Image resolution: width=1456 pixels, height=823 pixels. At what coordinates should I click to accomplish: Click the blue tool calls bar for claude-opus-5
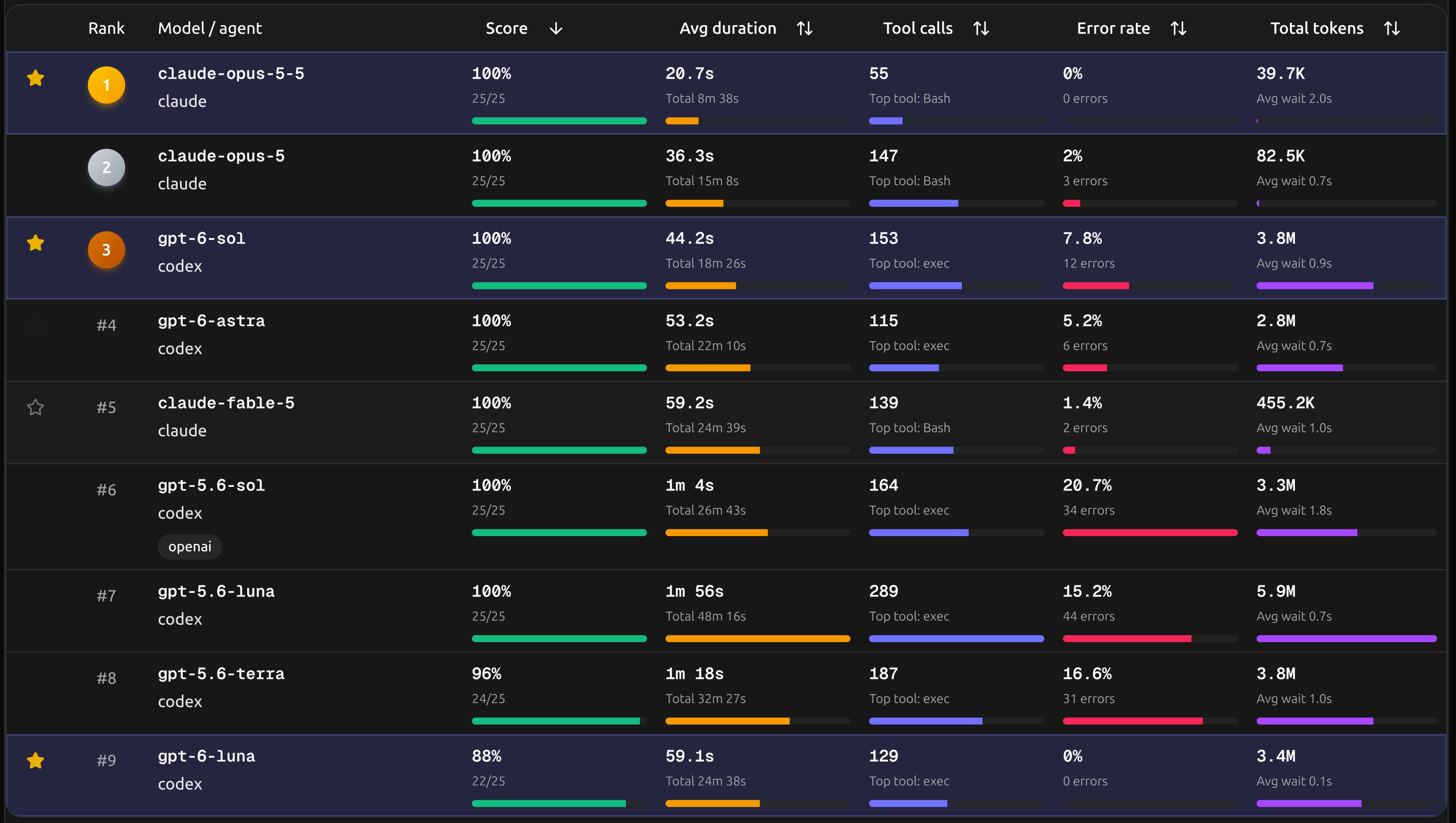(914, 203)
